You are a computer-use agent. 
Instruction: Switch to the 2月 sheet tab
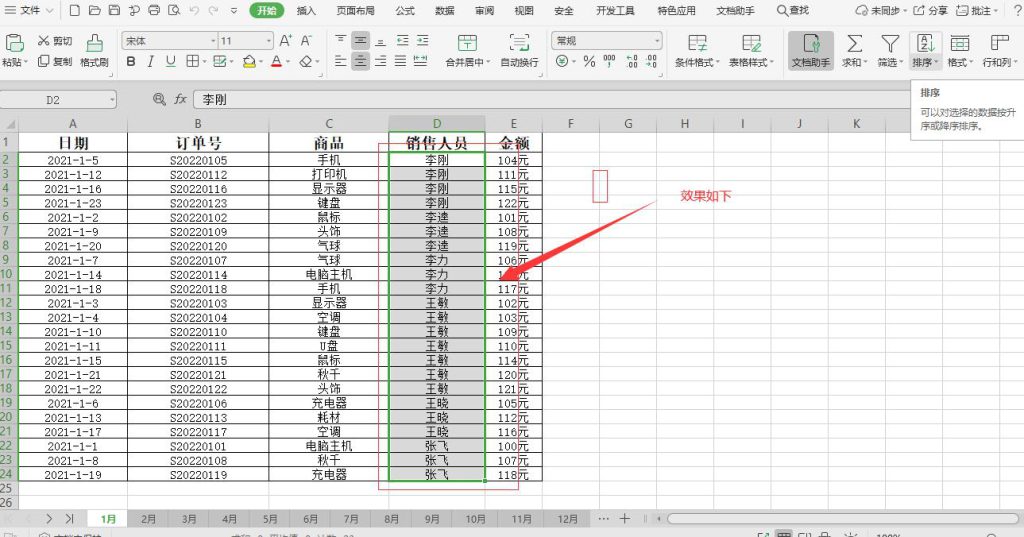[149, 519]
